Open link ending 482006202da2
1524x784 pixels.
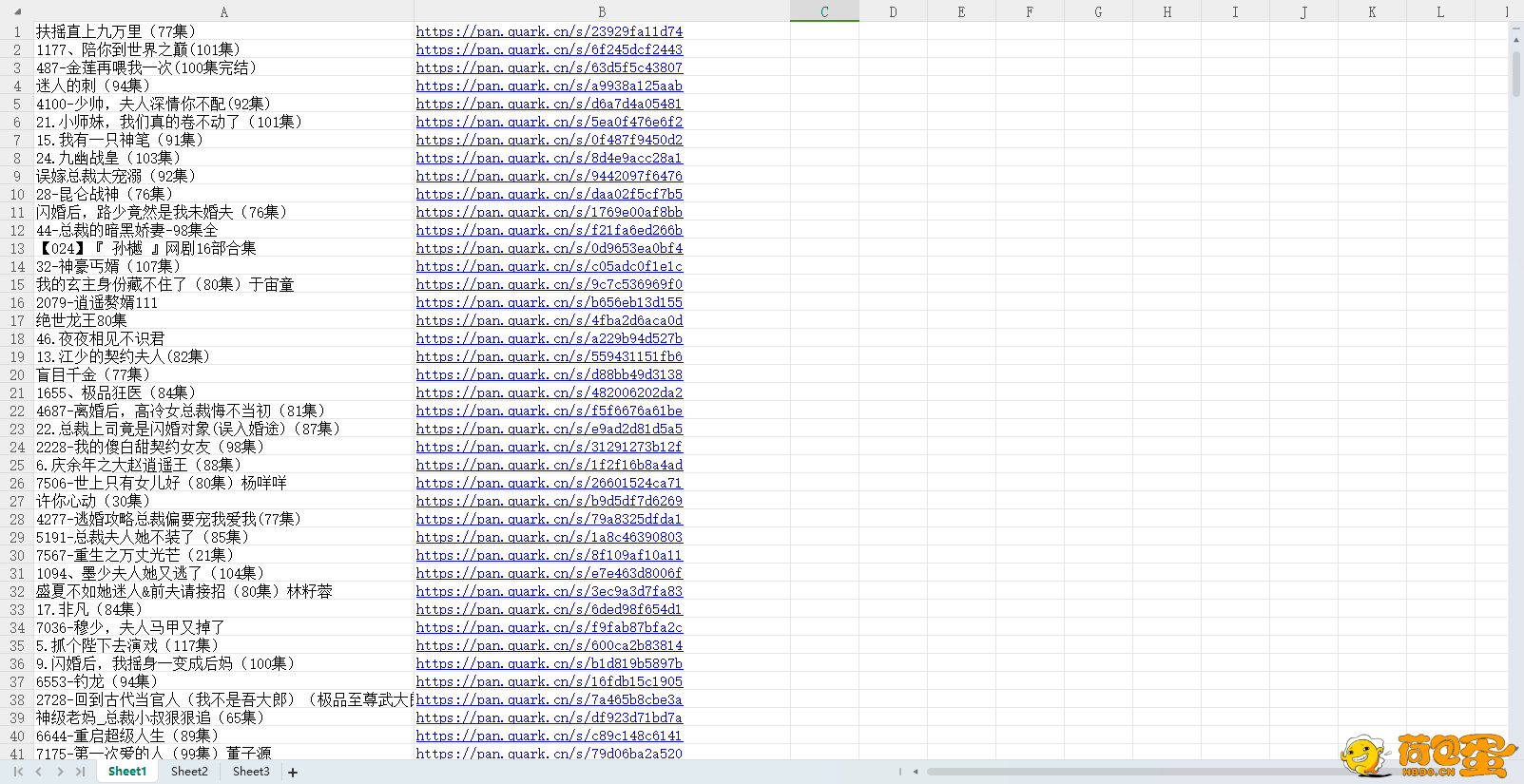[550, 392]
